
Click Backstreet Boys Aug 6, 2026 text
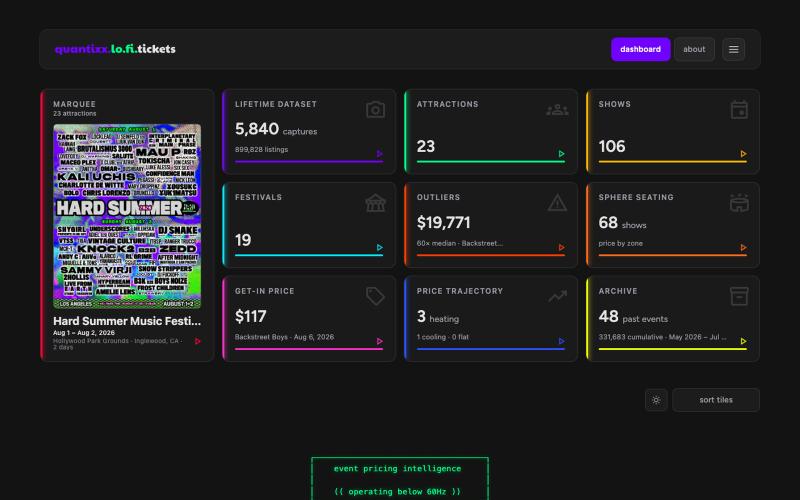pos(284,337)
